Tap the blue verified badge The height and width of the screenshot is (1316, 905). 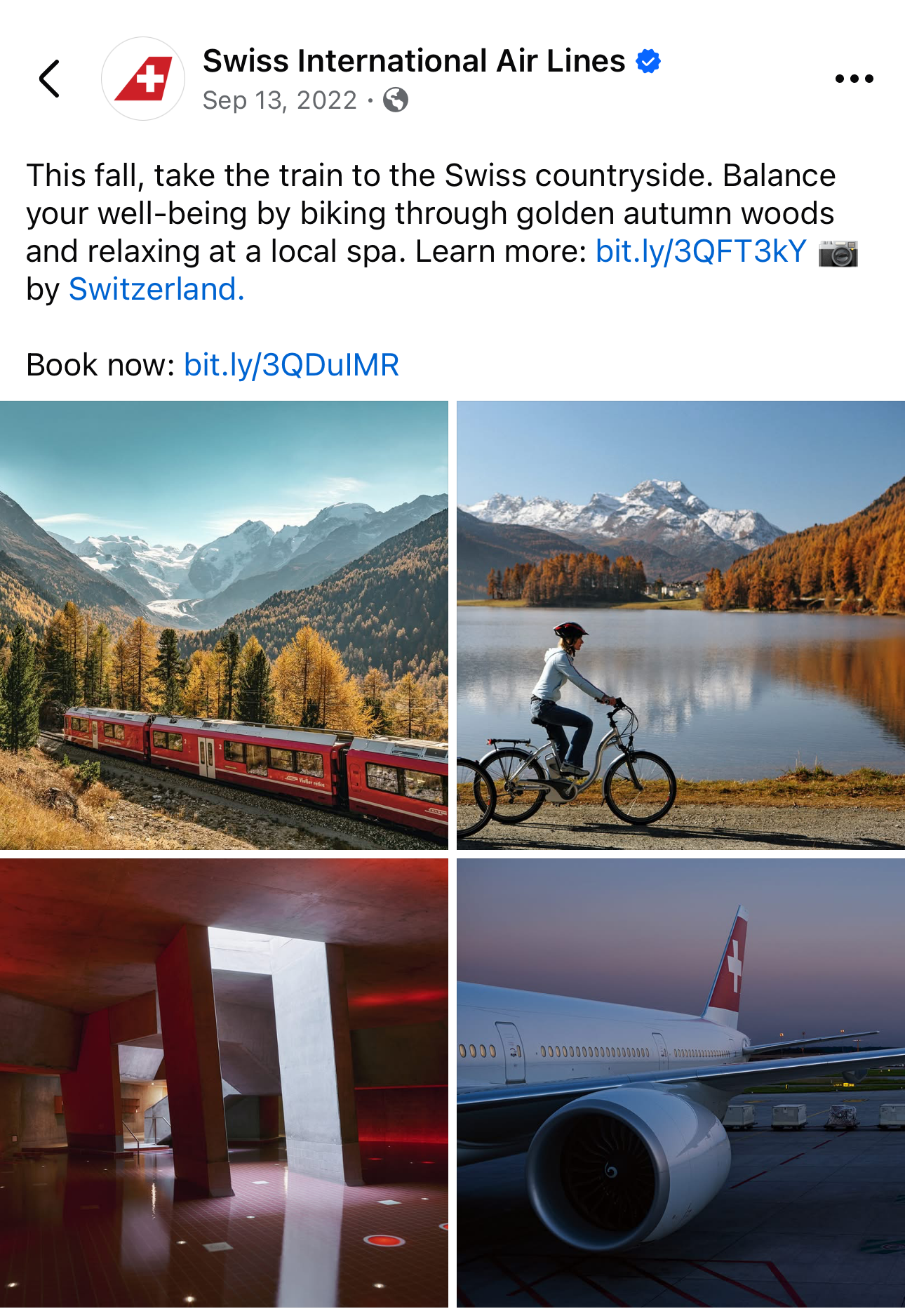coord(648,61)
